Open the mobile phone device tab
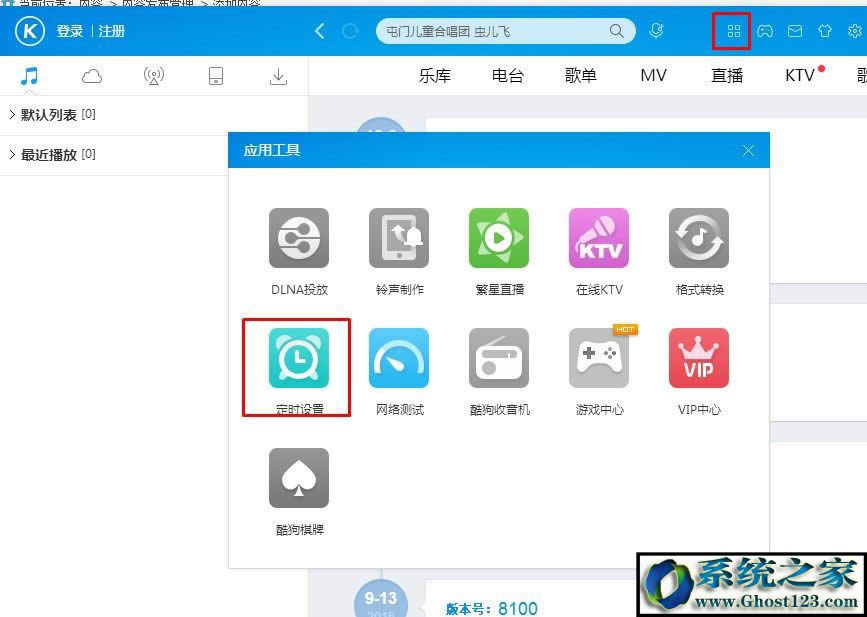The width and height of the screenshot is (867, 617). pos(216,76)
